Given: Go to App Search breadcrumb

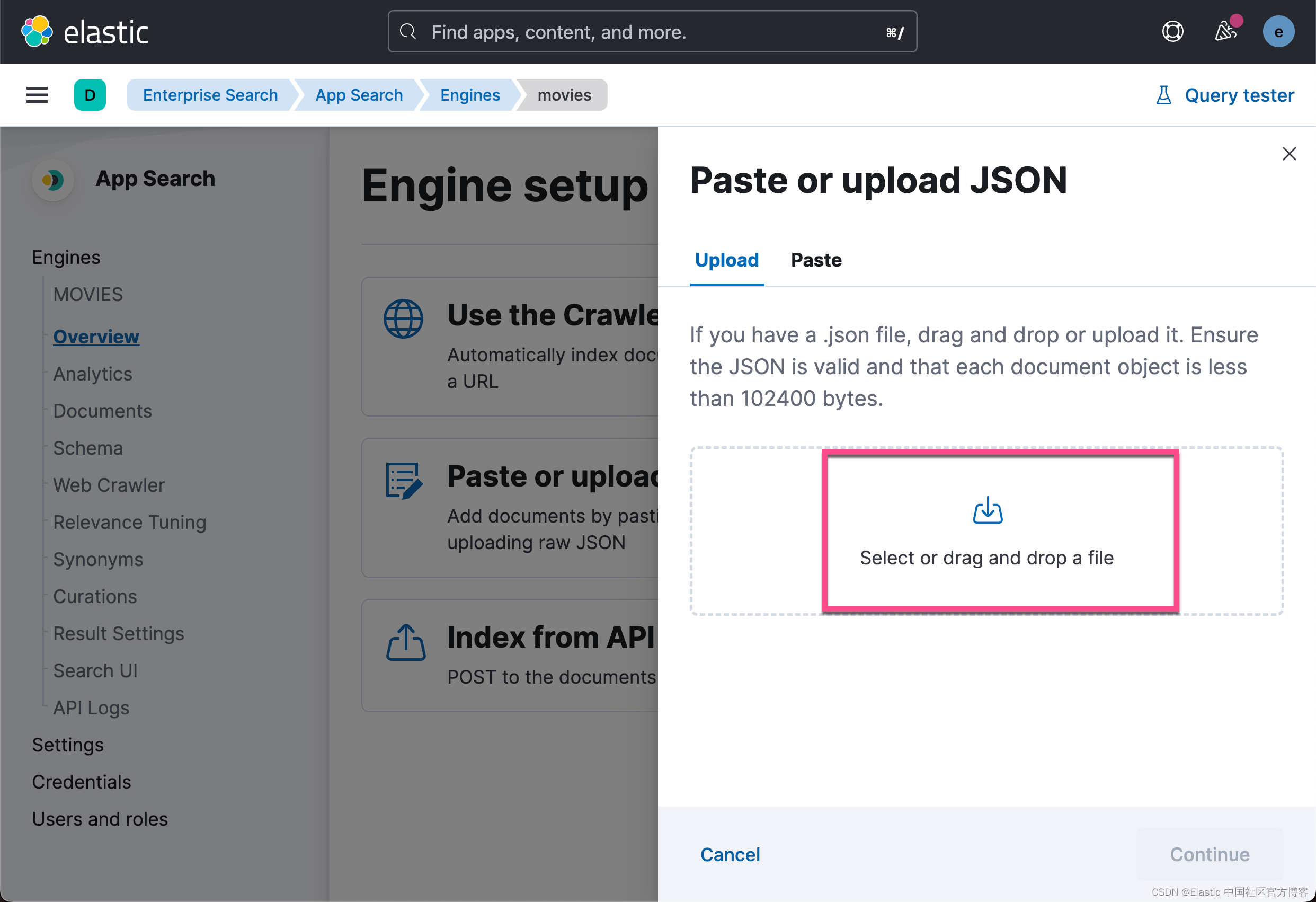Looking at the screenshot, I should [359, 95].
